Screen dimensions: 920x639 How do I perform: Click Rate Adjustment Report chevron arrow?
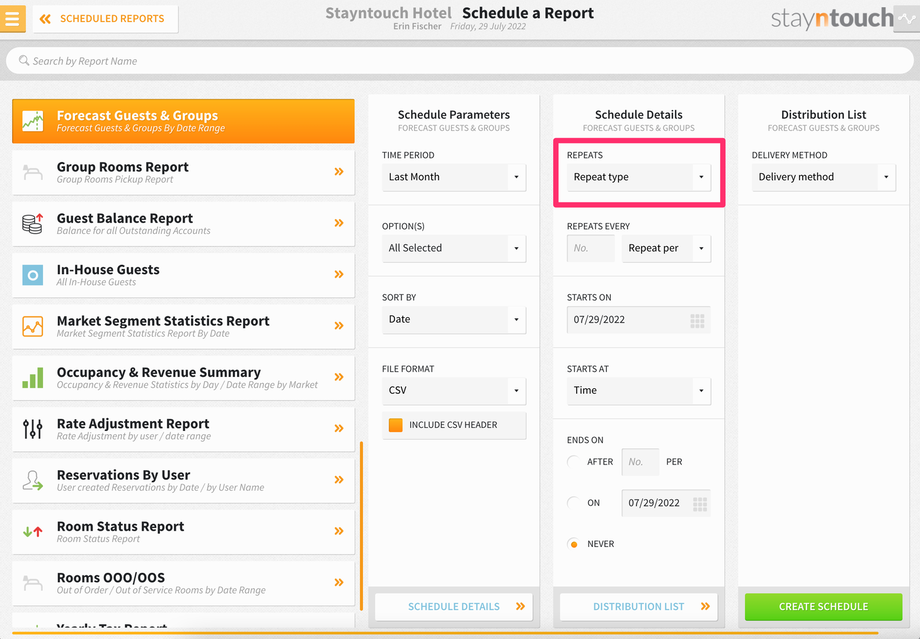(339, 428)
